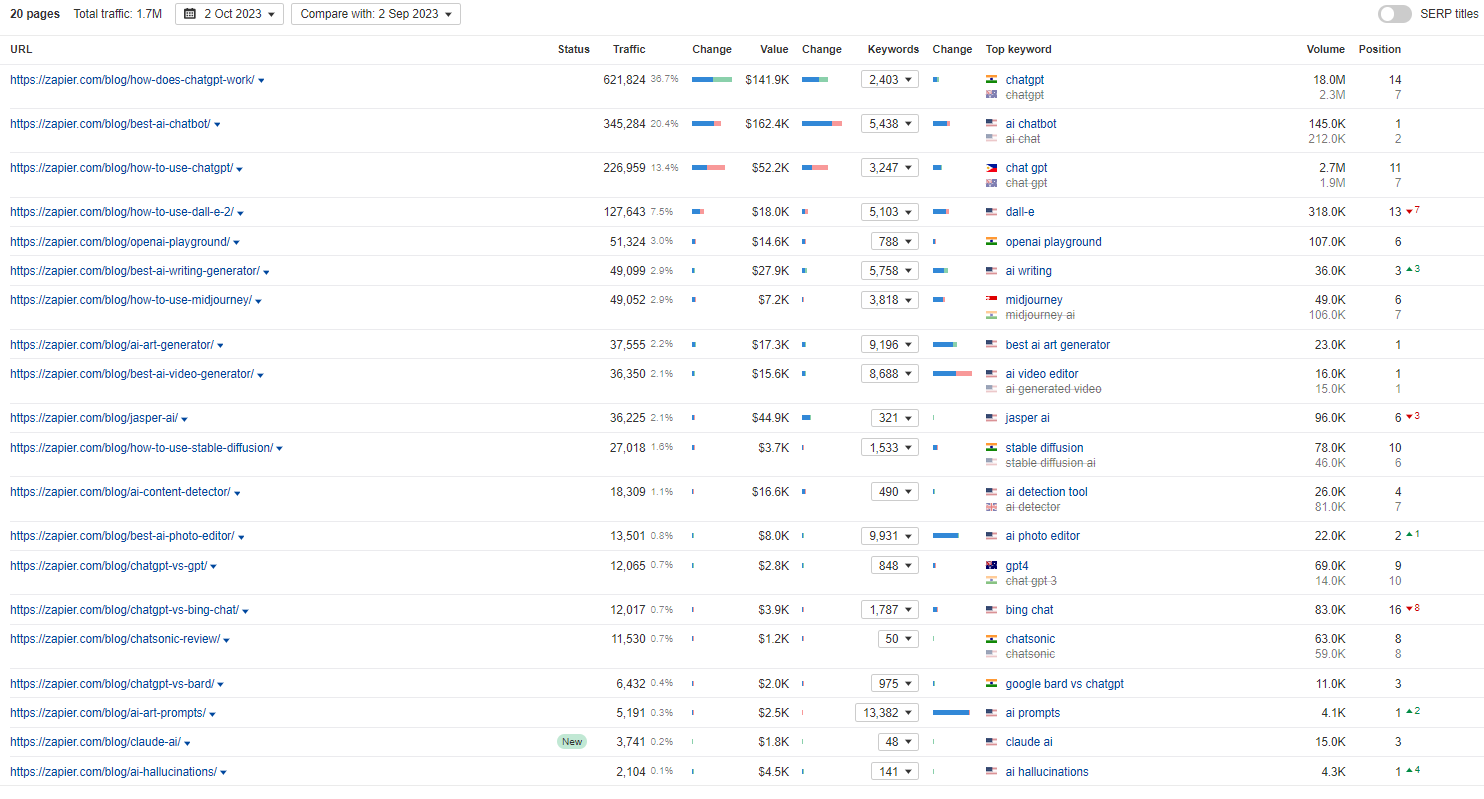
Task: Open the 5,438 keywords dropdown
Action: pyautogui.click(x=890, y=124)
